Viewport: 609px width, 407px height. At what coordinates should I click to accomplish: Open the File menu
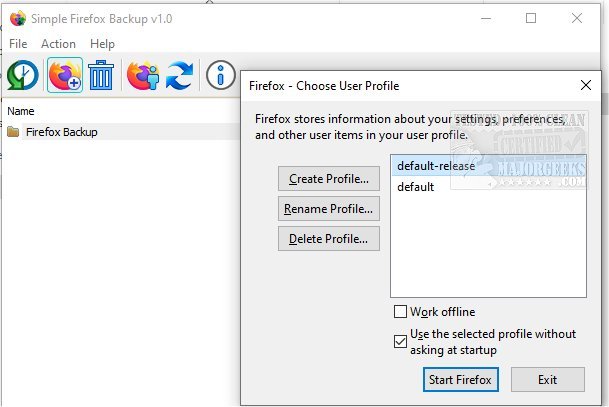(18, 44)
